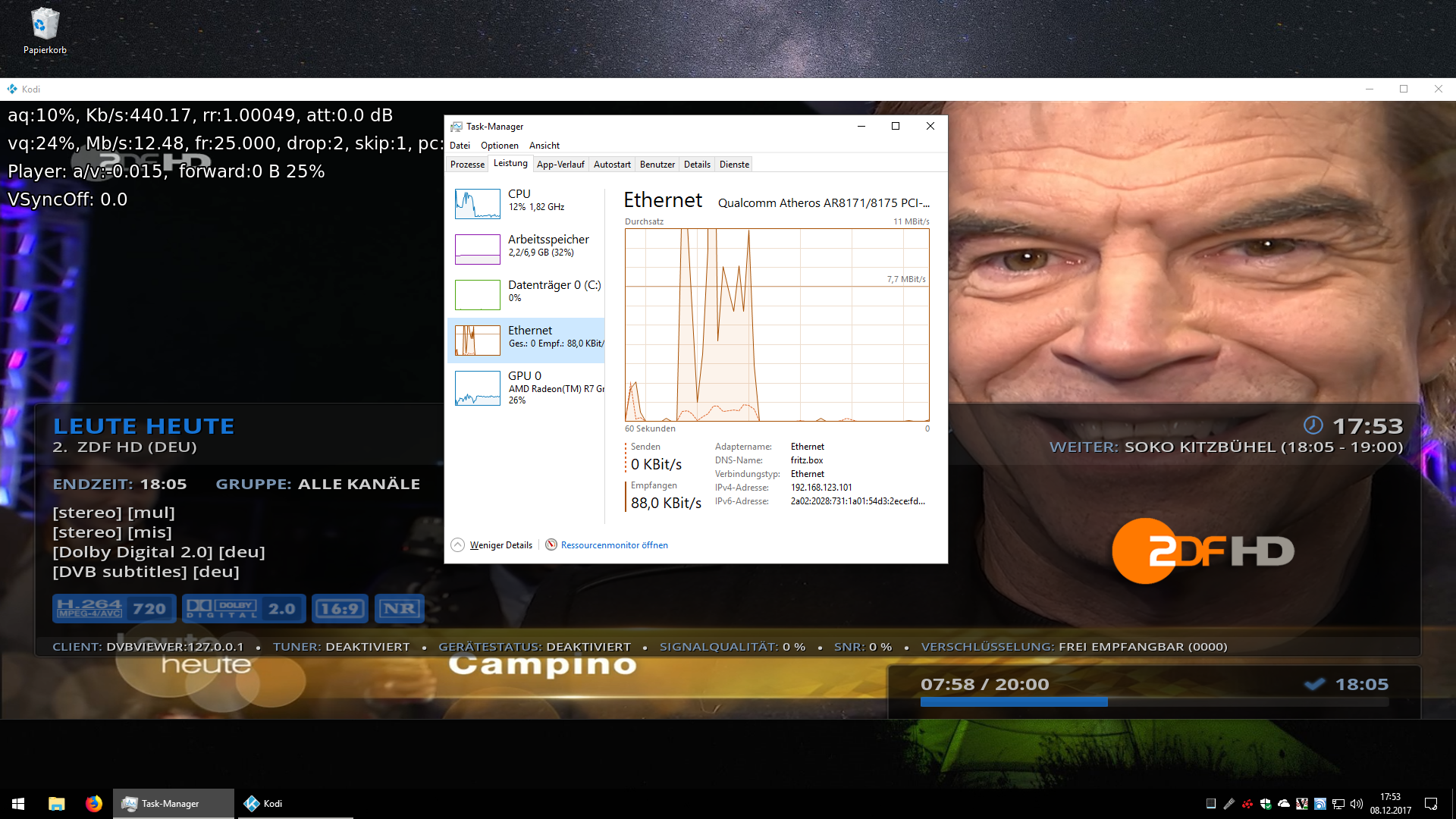Viewport: 1456px width, 819px height.
Task: Click the Kodi playback progress bar
Action: coord(1154,702)
